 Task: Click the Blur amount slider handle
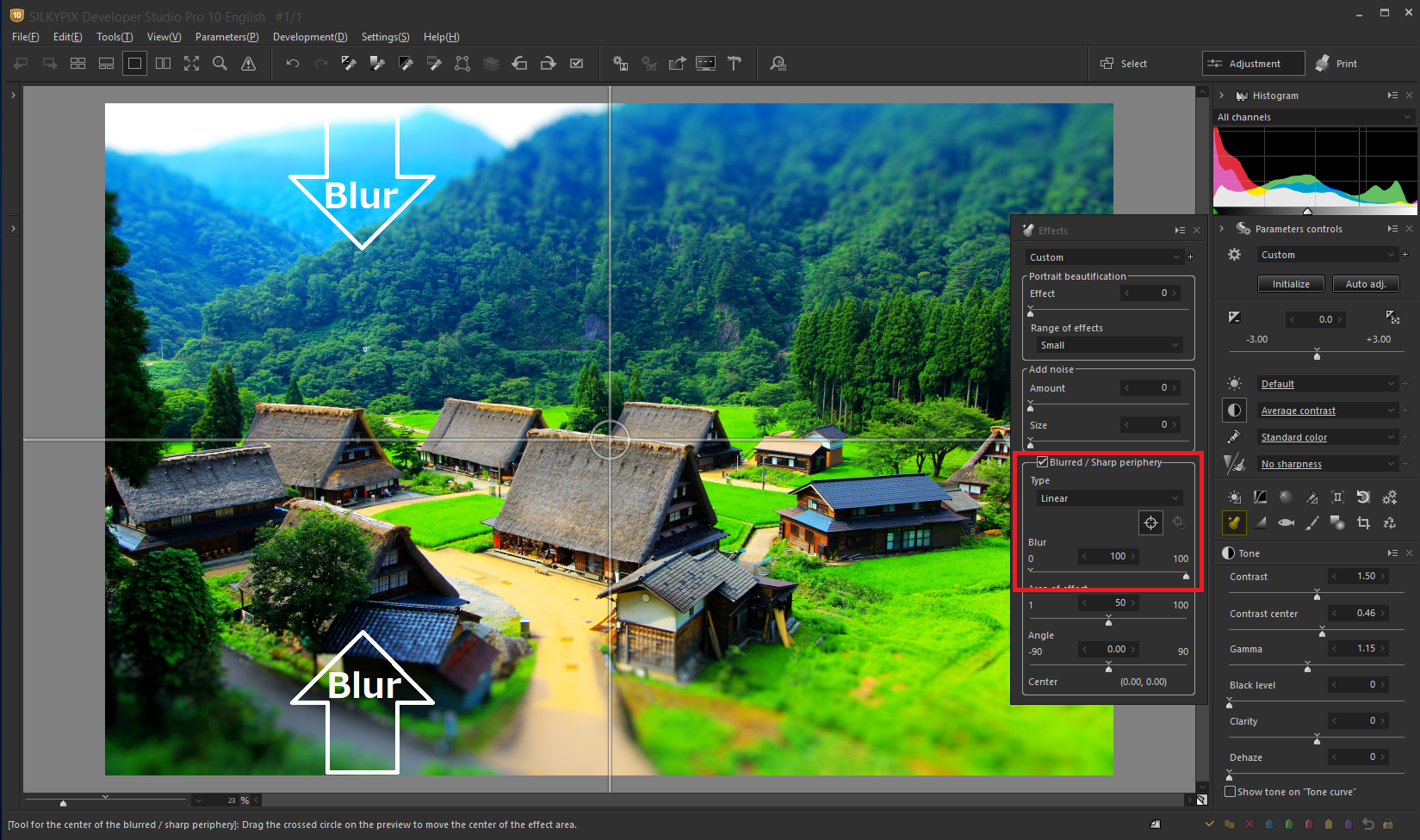click(x=1186, y=575)
